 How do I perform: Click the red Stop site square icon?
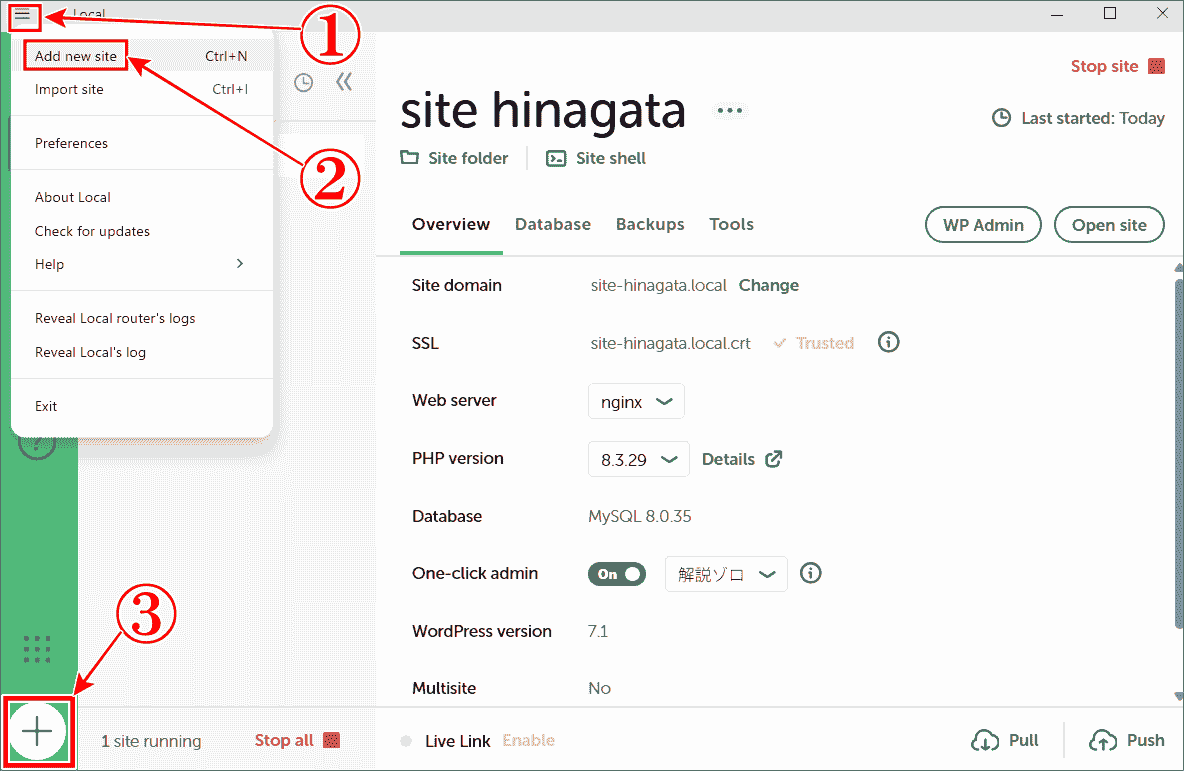click(1156, 66)
